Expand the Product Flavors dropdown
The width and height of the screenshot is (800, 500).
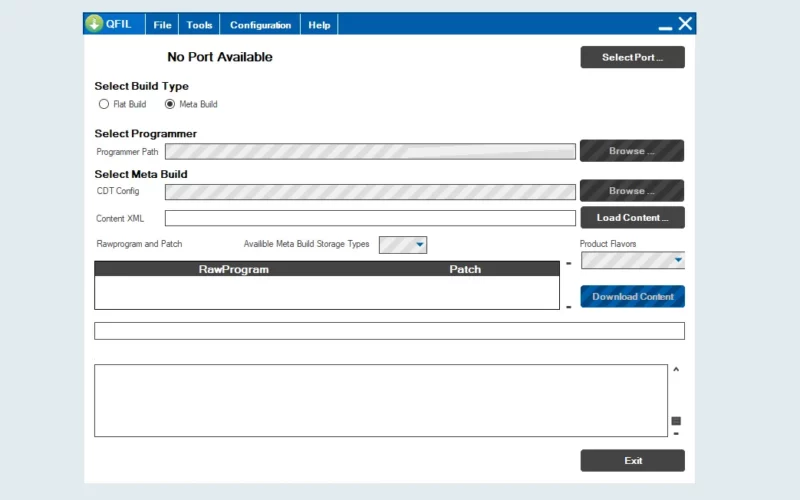(x=678, y=260)
